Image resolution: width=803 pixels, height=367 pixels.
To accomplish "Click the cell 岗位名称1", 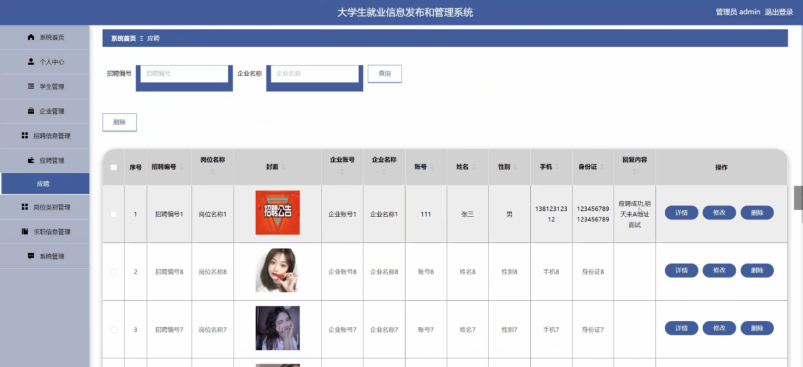I will pos(213,214).
